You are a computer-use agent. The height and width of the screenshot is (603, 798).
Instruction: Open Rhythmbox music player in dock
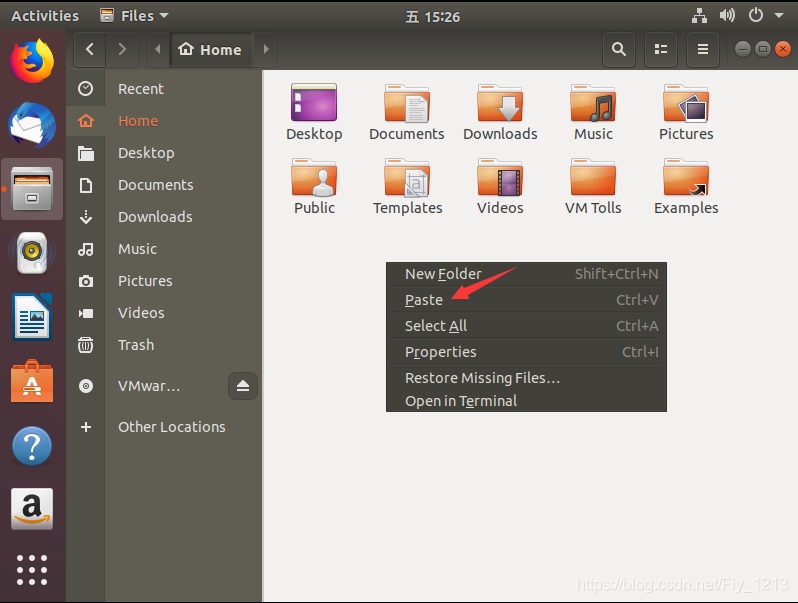(x=32, y=252)
